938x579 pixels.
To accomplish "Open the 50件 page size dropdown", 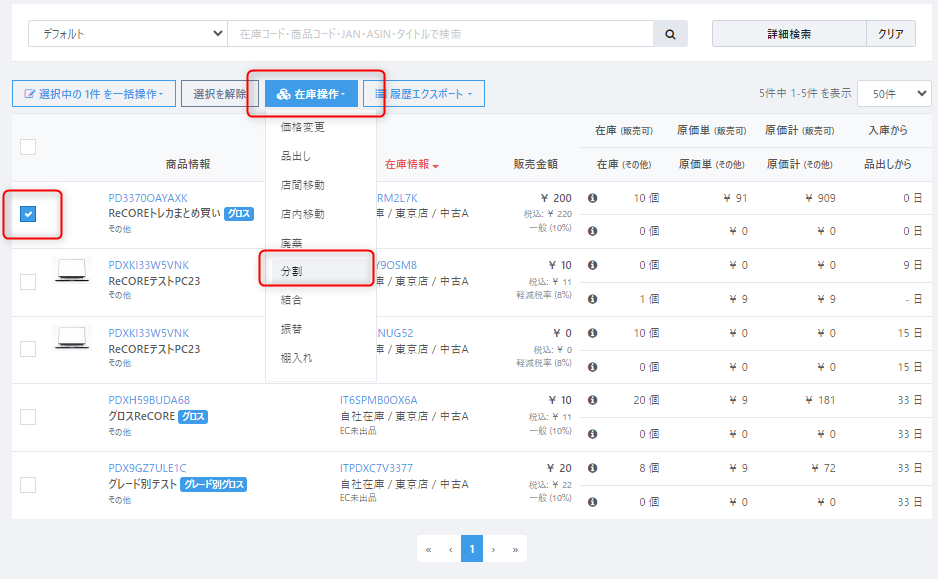I will click(x=894, y=94).
